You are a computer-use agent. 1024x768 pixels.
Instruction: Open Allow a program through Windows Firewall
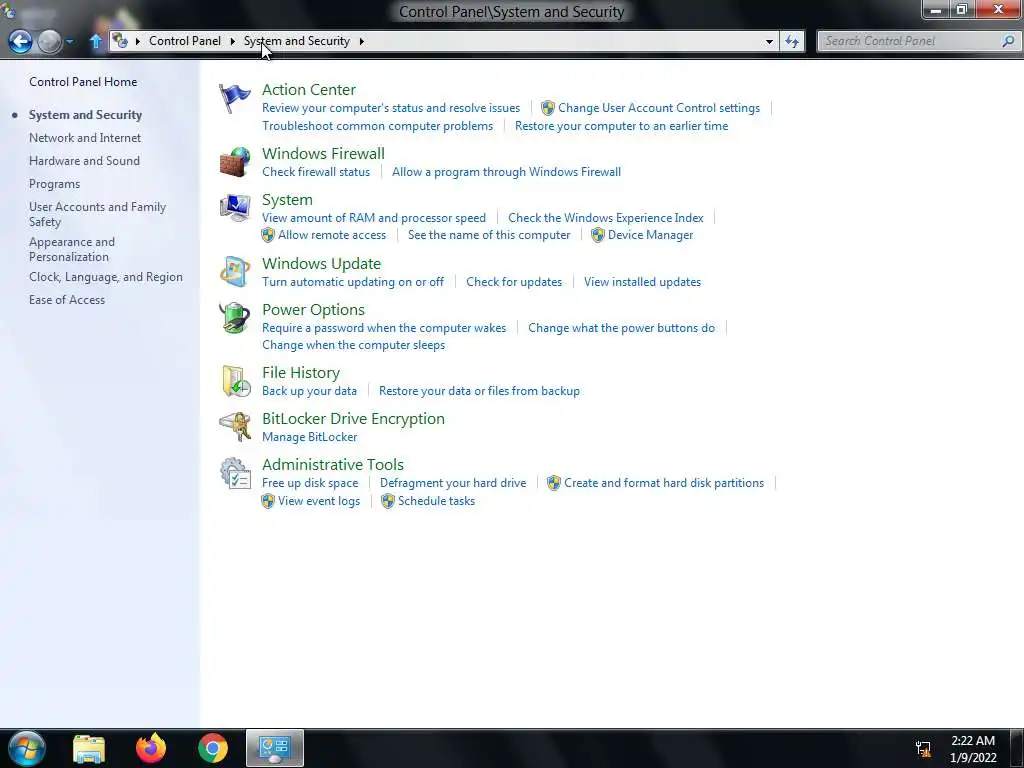(506, 172)
